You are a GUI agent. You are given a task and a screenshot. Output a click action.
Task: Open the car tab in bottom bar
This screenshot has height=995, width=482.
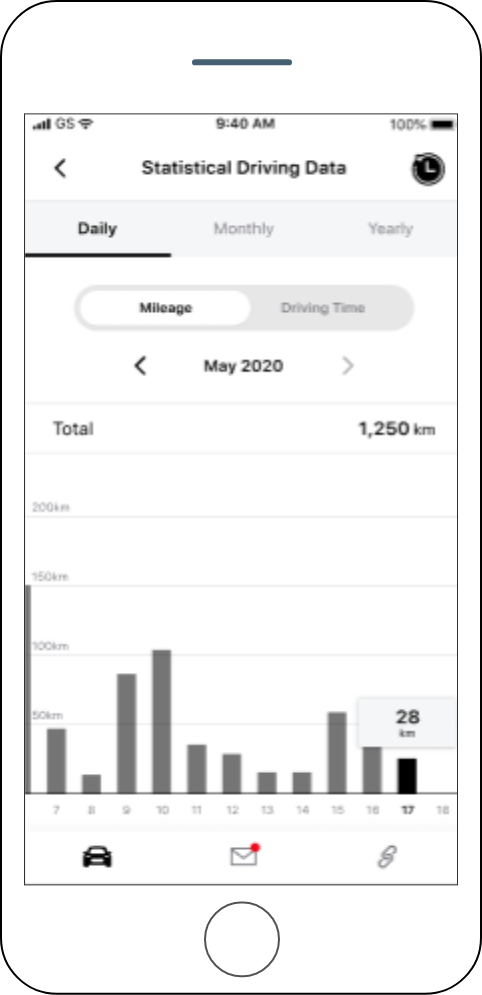click(97, 857)
